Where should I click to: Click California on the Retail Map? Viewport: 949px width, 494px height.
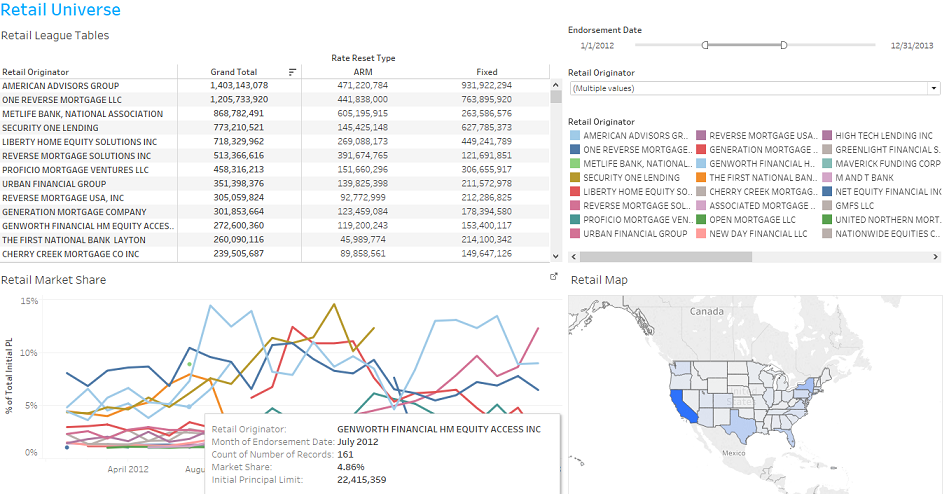point(681,407)
